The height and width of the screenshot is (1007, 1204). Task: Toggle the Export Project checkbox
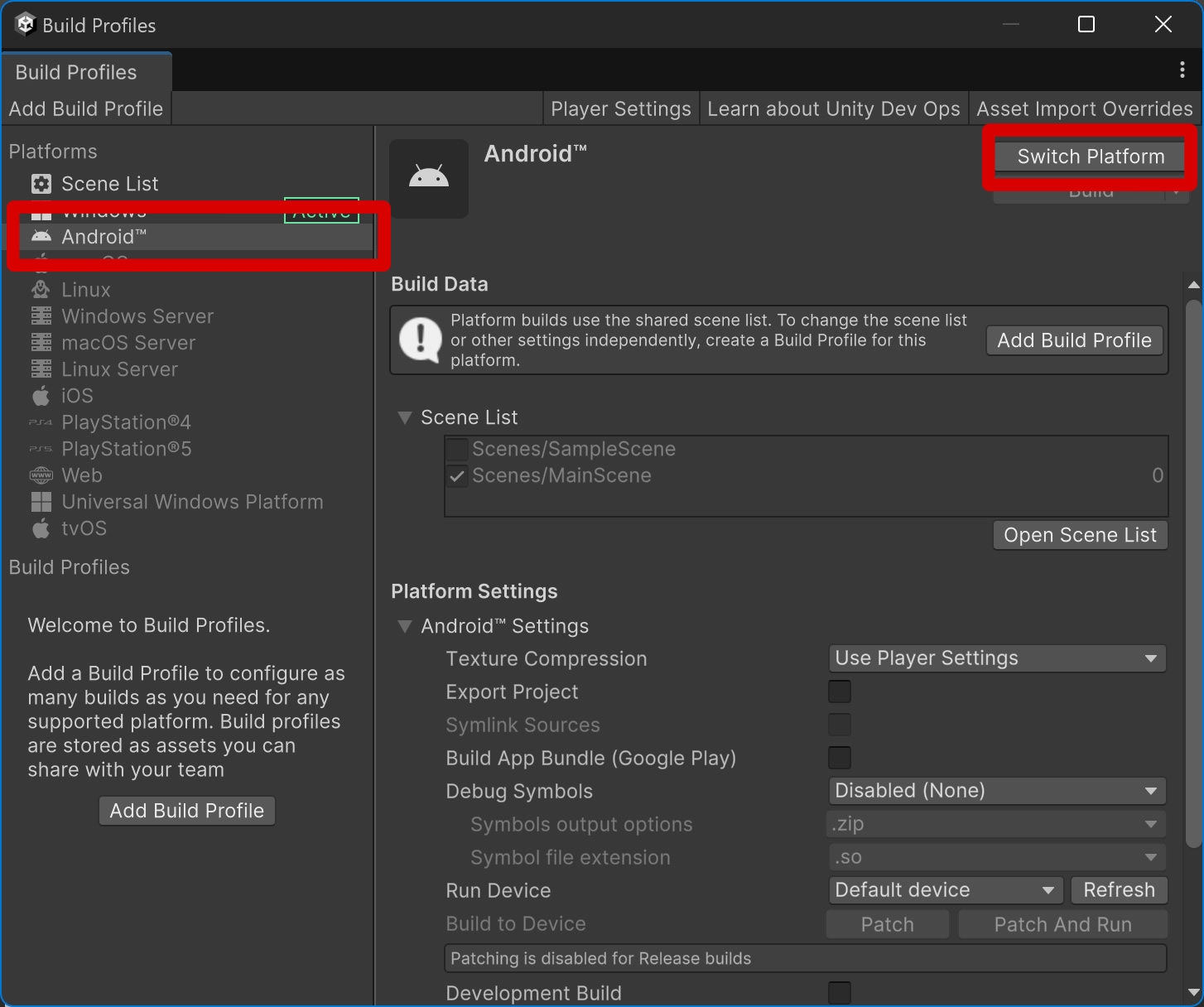point(840,691)
